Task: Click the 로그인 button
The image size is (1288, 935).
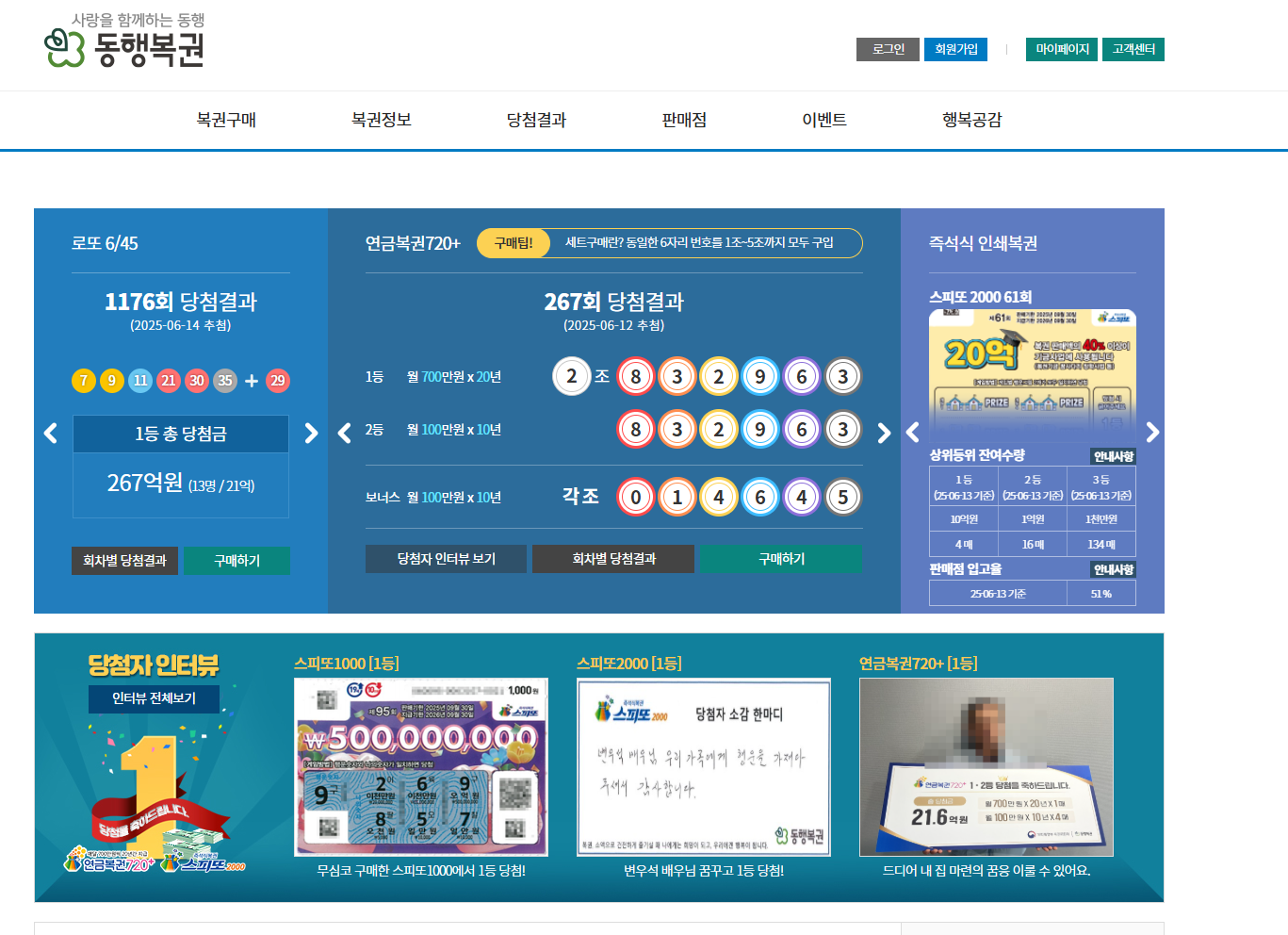Action: [x=888, y=49]
